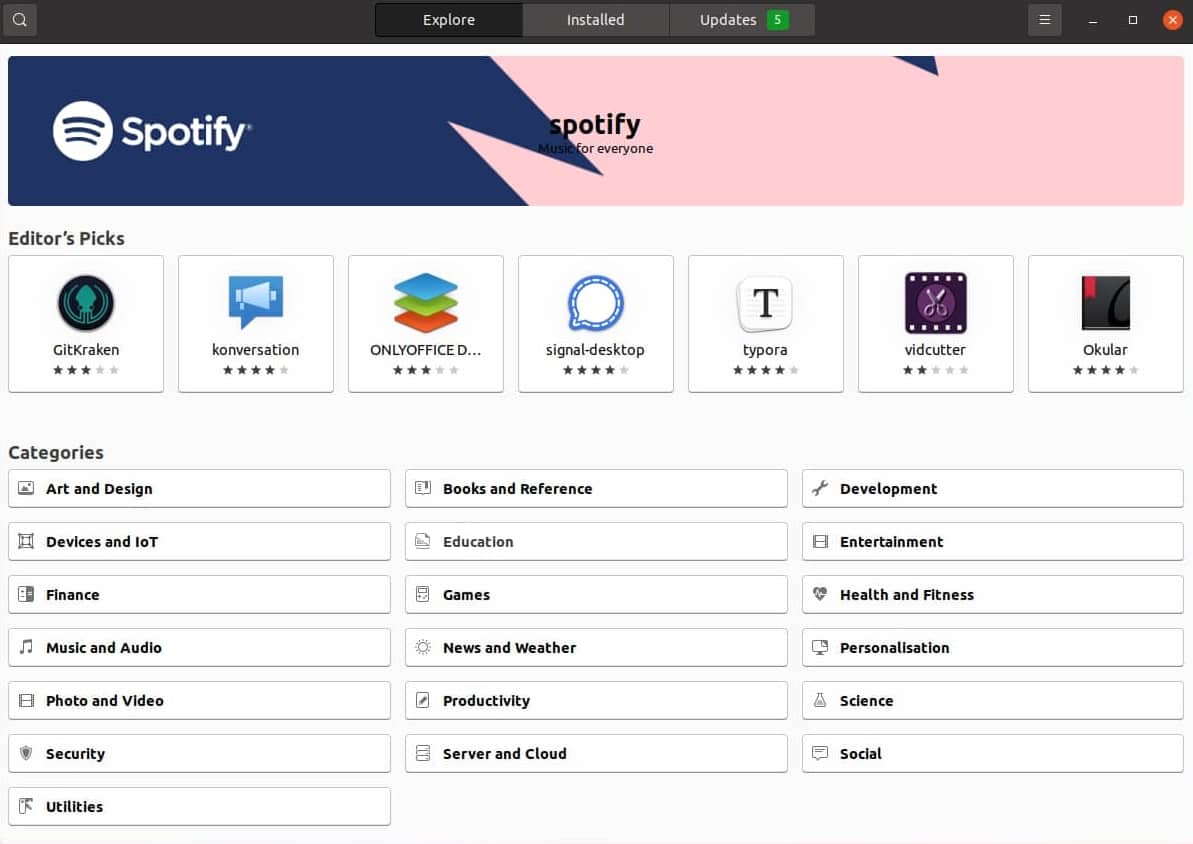Click the Science flask icon
1193x844 pixels.
click(x=820, y=700)
